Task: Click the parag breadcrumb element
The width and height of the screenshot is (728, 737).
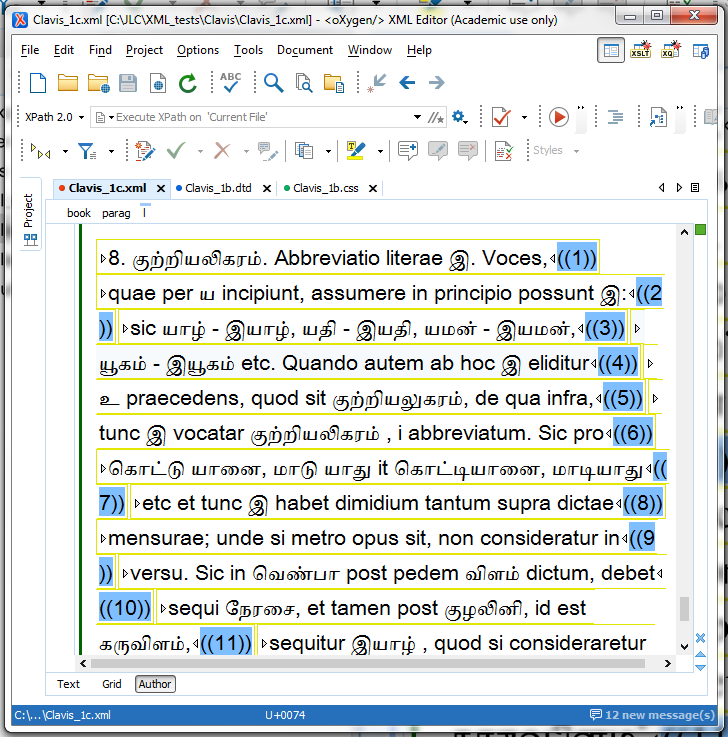Action: pos(116,213)
